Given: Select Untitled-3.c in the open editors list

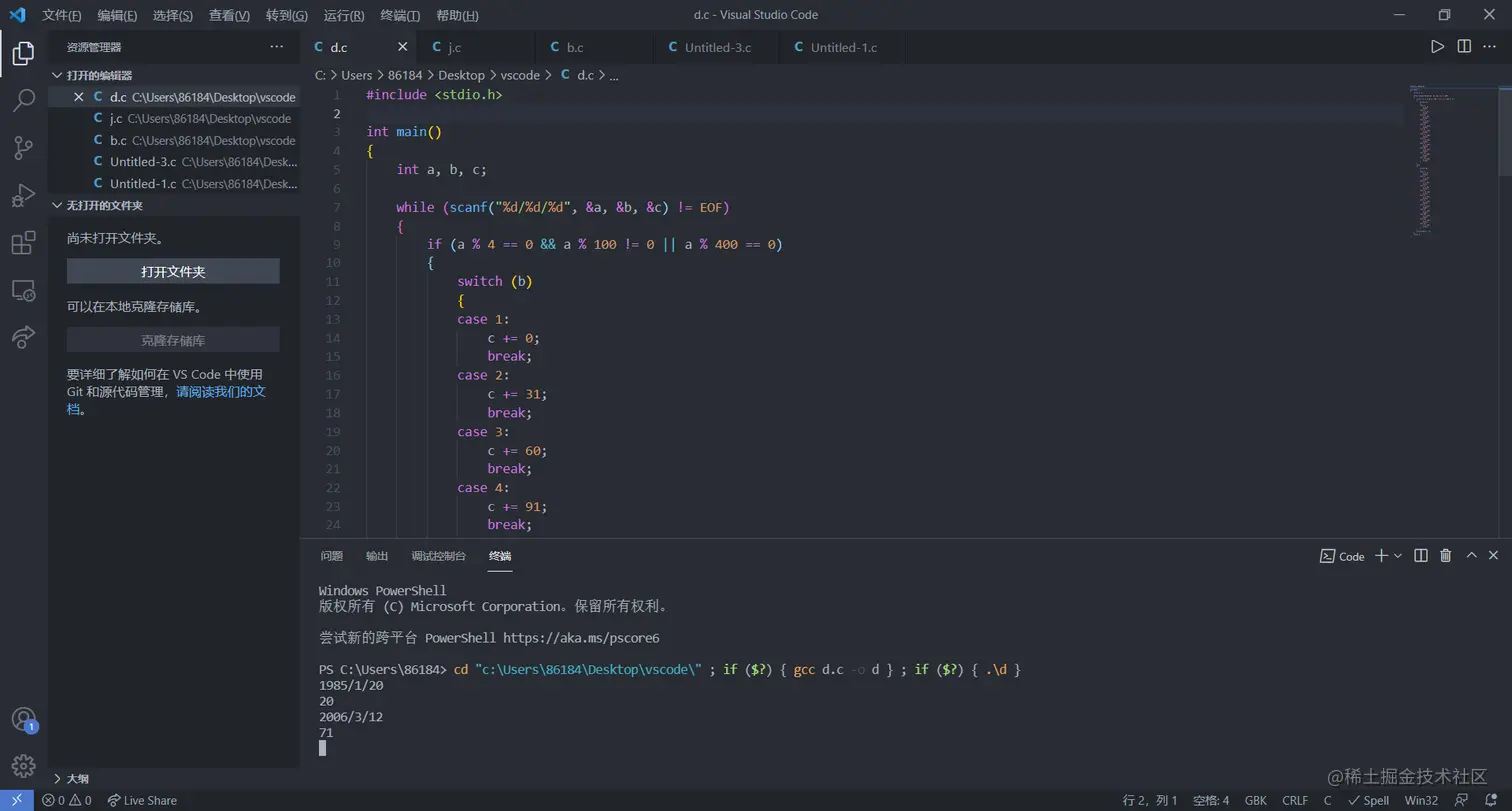Looking at the screenshot, I should [174, 160].
